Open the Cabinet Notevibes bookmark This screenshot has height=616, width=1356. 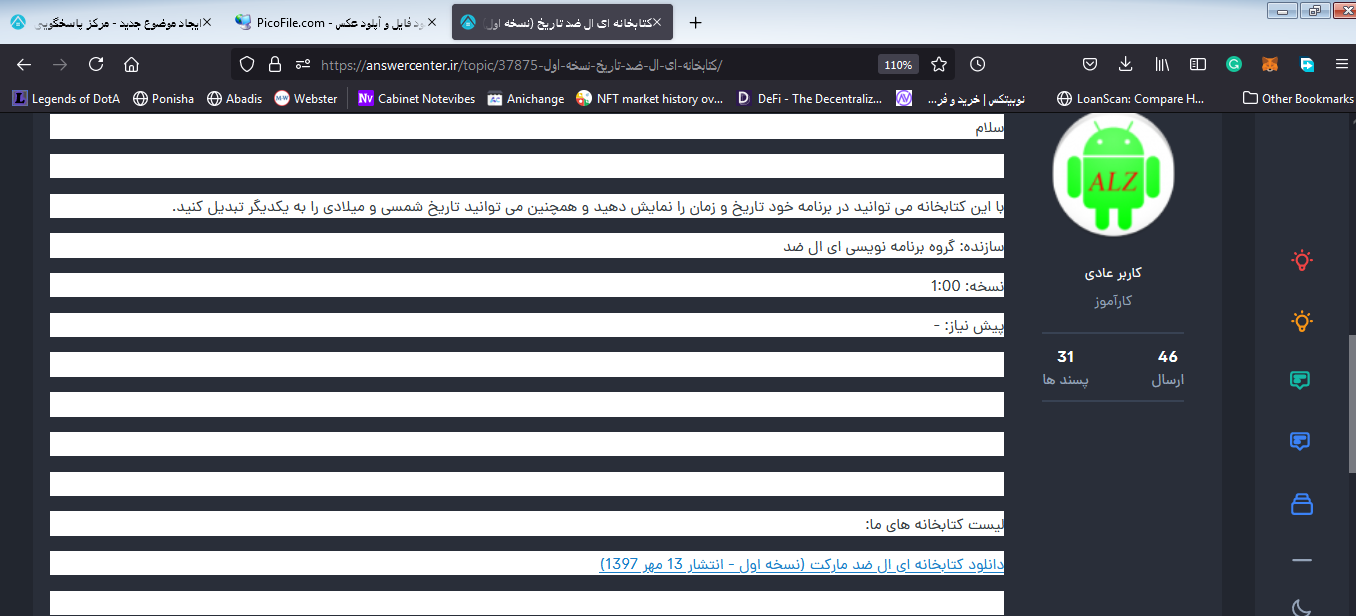coord(416,98)
